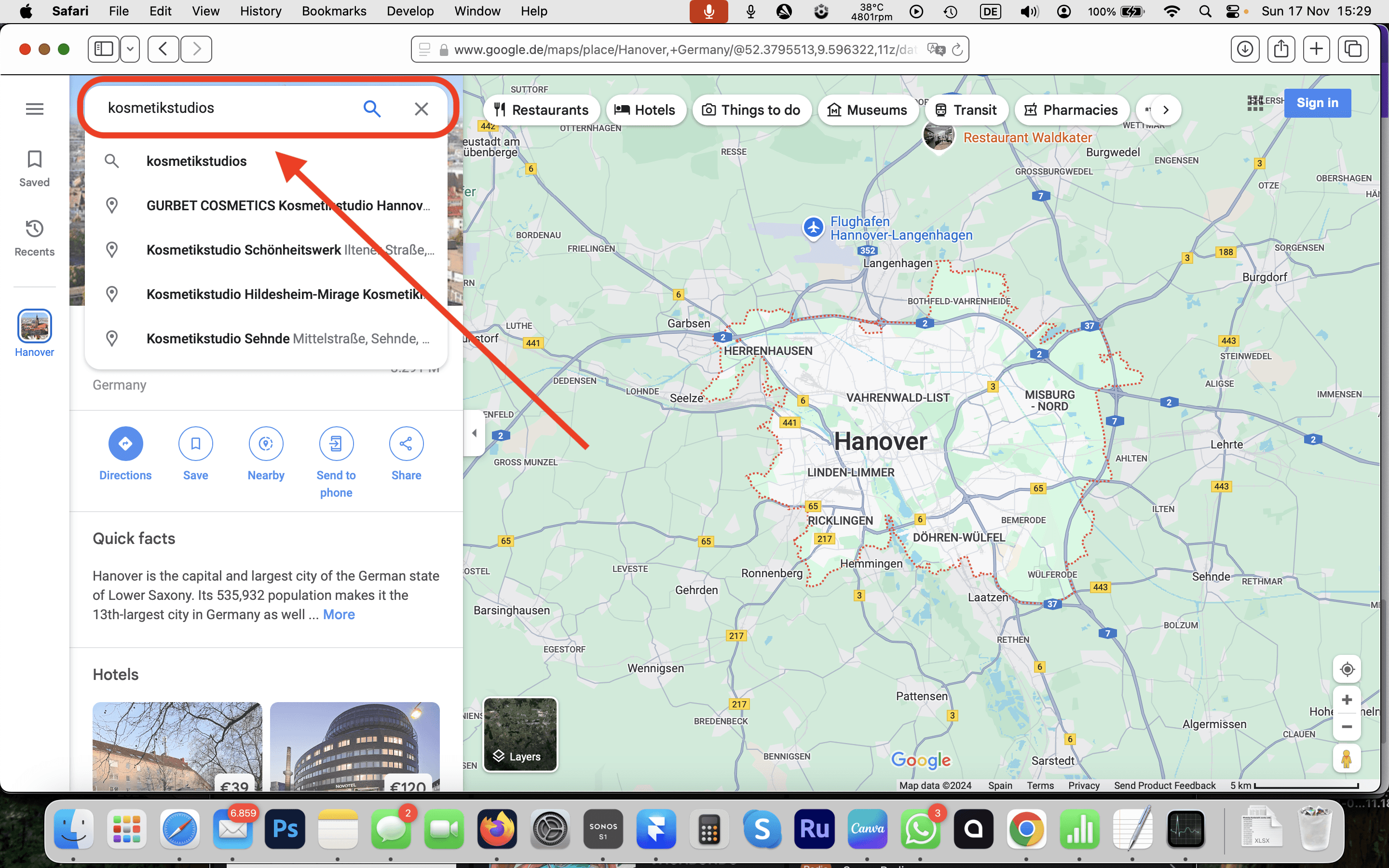Click the Sign in button
The image size is (1389, 868).
pyautogui.click(x=1317, y=103)
